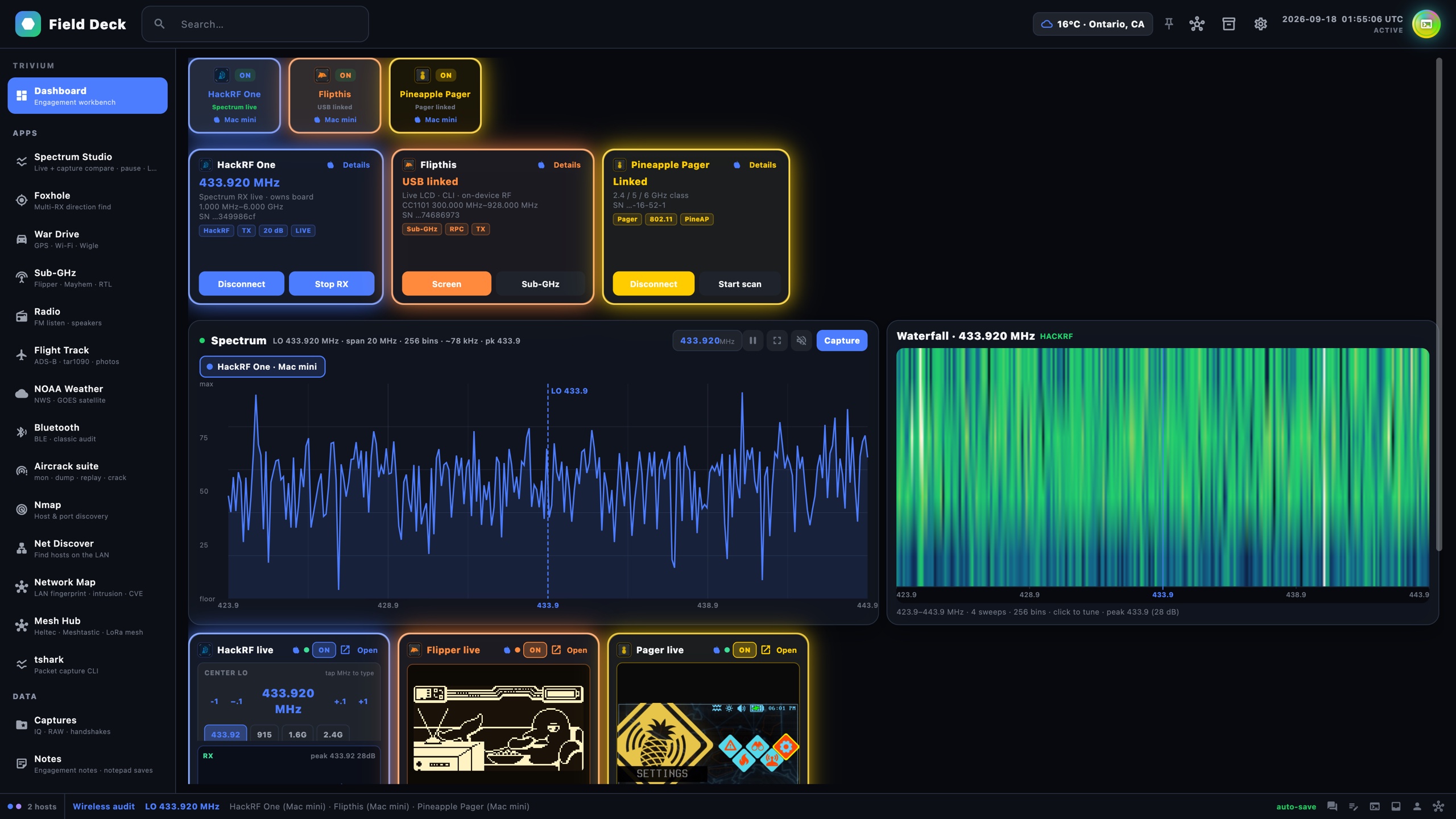This screenshot has height=819, width=1456.
Task: Select the HackRF One · Mac mini source chip
Action: click(x=262, y=367)
